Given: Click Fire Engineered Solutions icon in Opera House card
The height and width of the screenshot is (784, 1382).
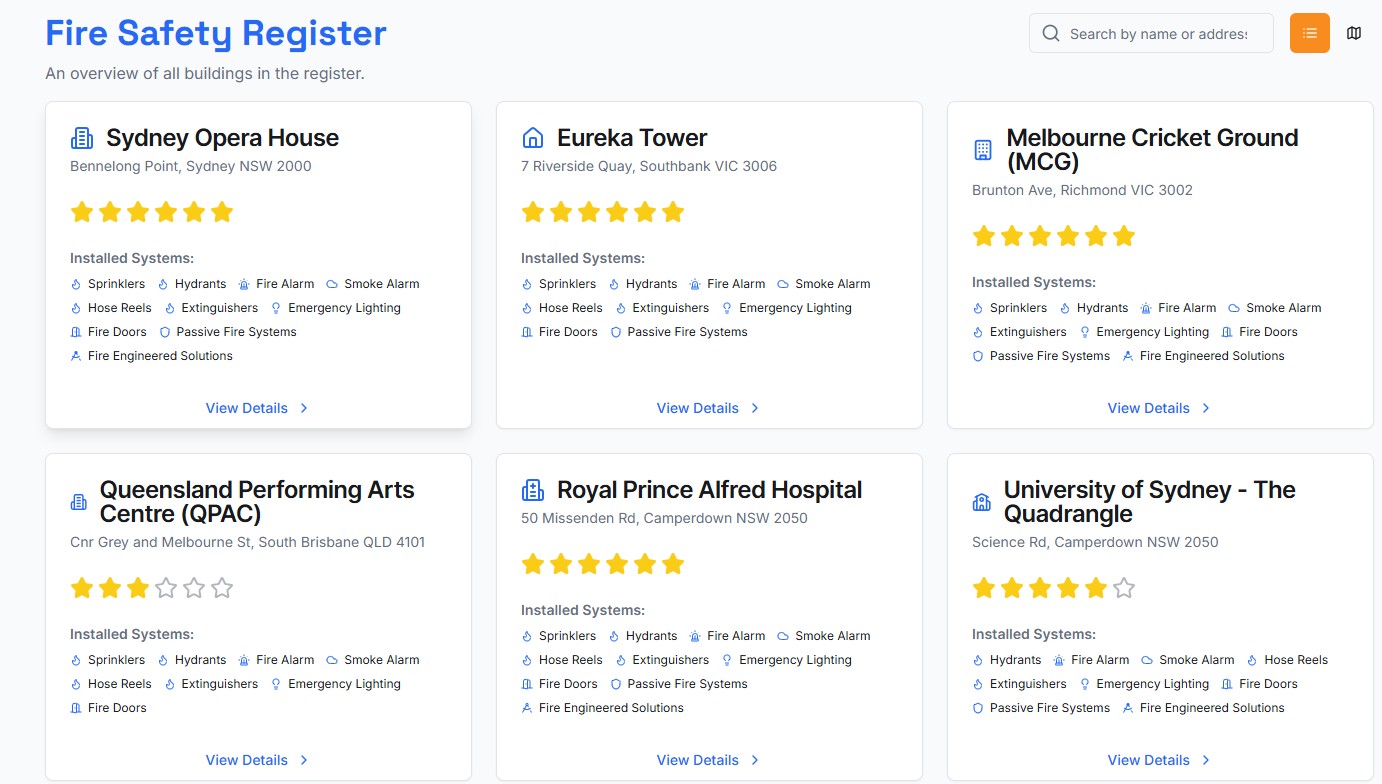Looking at the screenshot, I should point(76,356).
